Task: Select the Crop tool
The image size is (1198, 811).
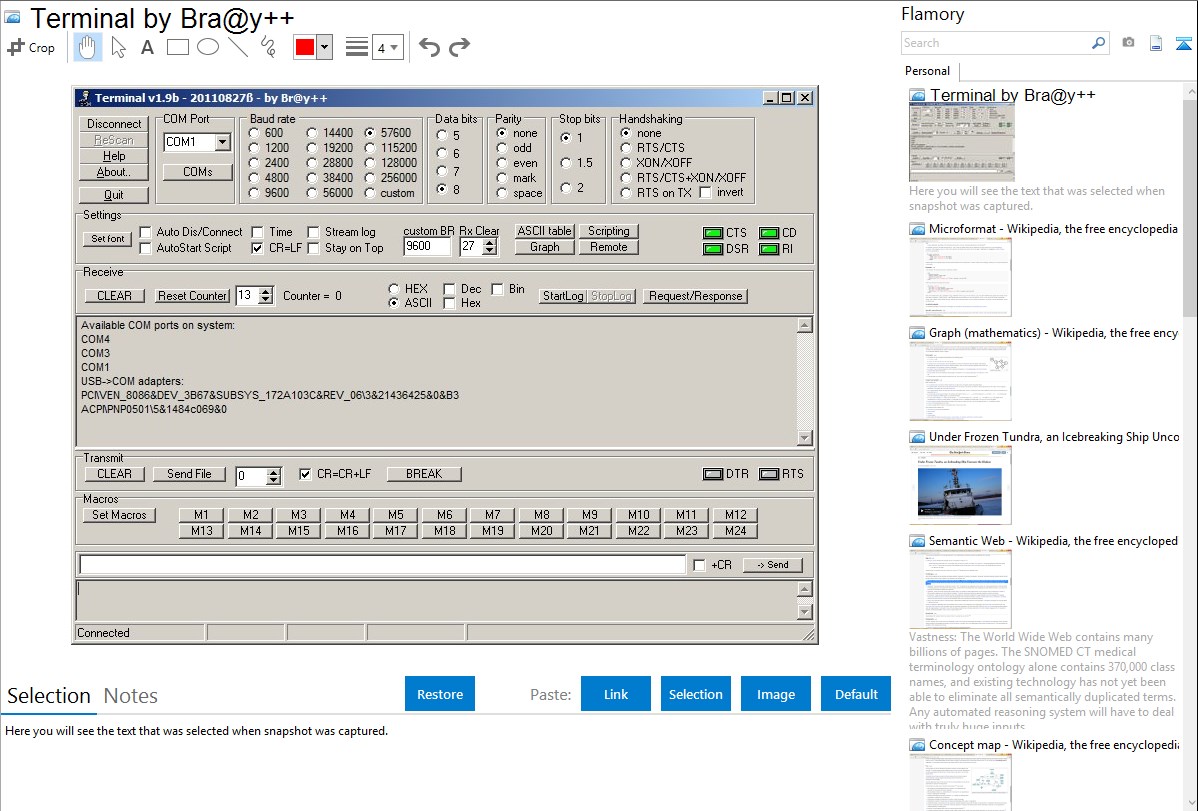Action: pyautogui.click(x=31, y=47)
